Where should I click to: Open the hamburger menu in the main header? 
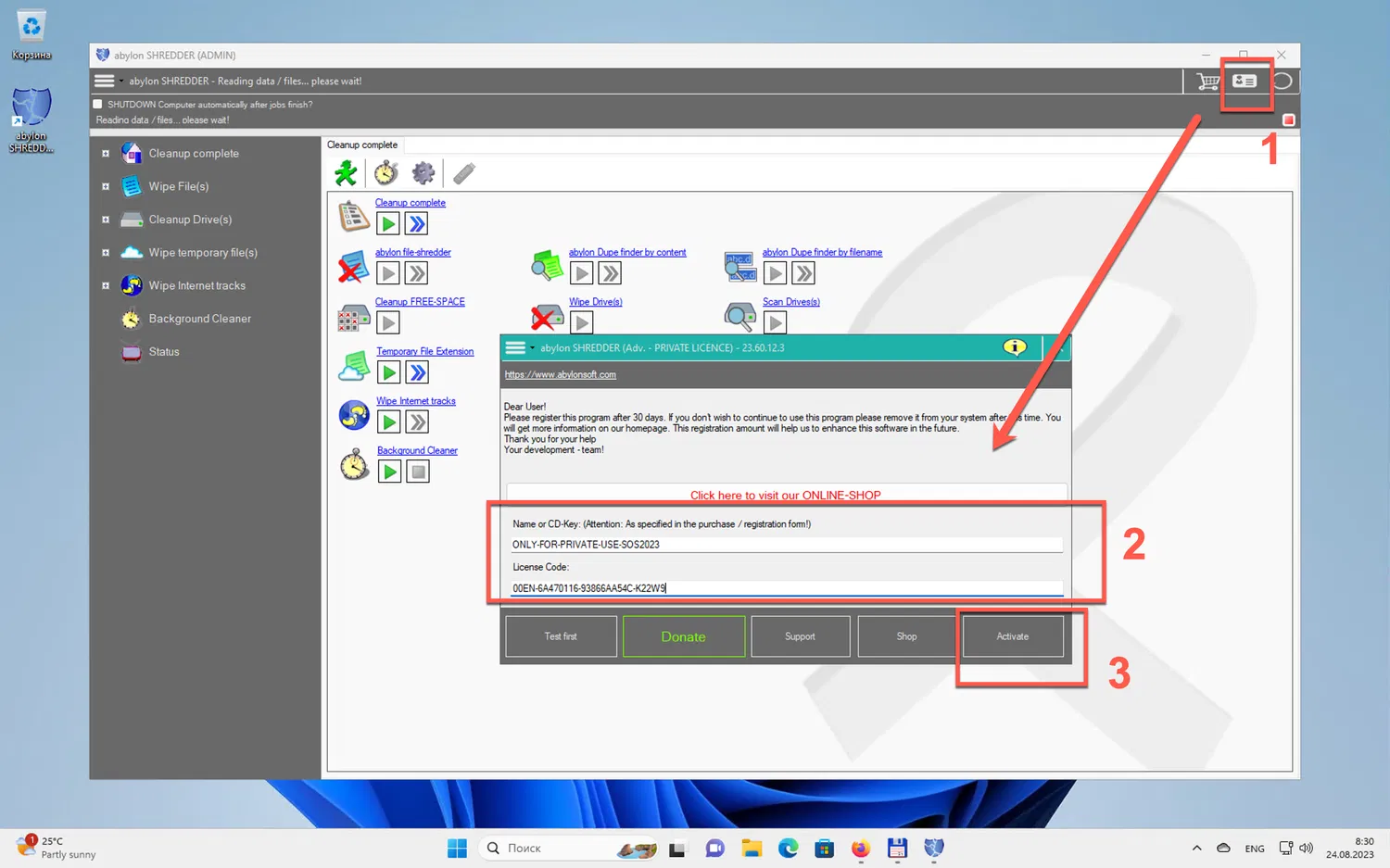pyautogui.click(x=105, y=82)
